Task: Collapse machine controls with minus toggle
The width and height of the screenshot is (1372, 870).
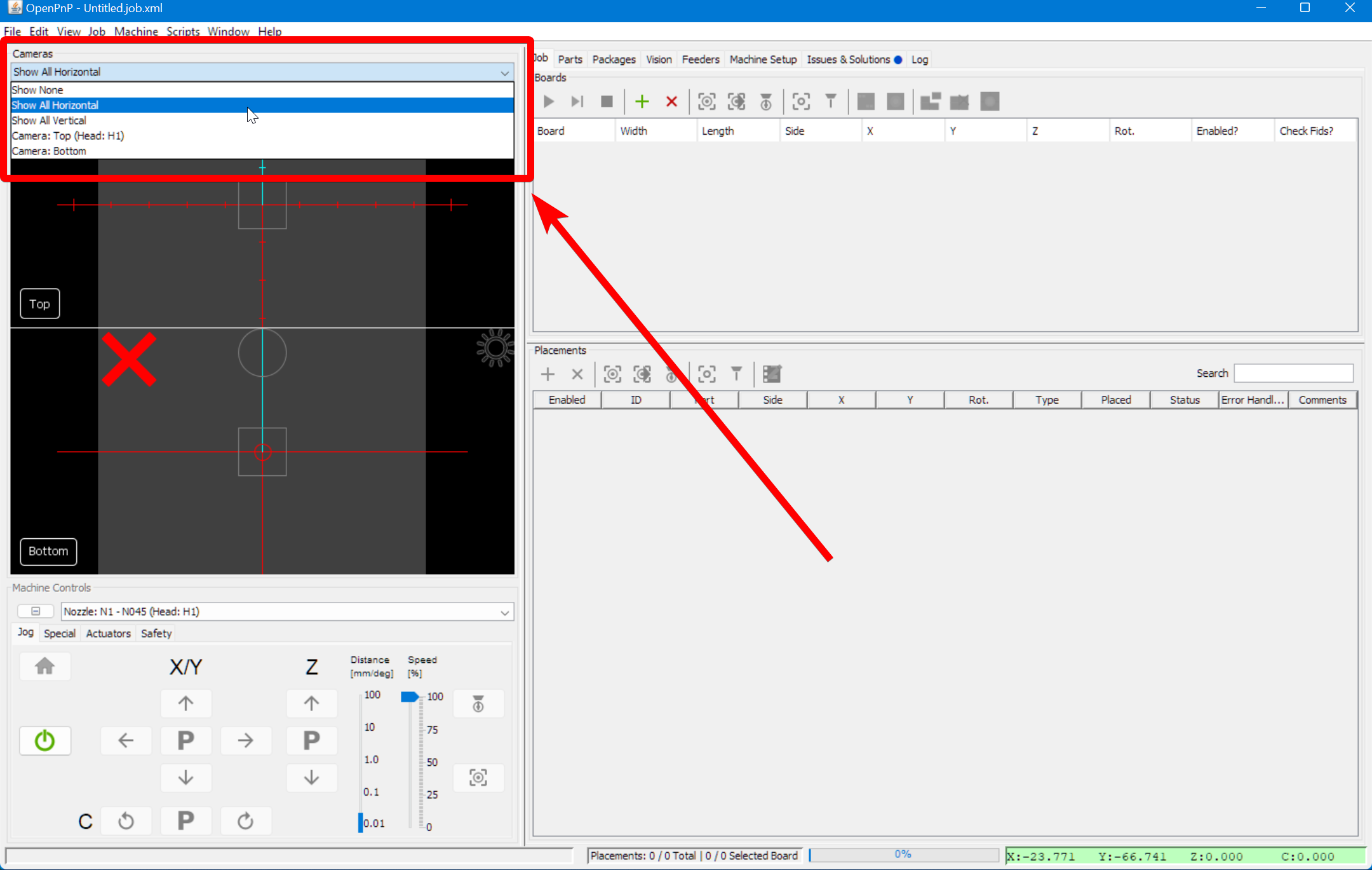Action: (36, 611)
